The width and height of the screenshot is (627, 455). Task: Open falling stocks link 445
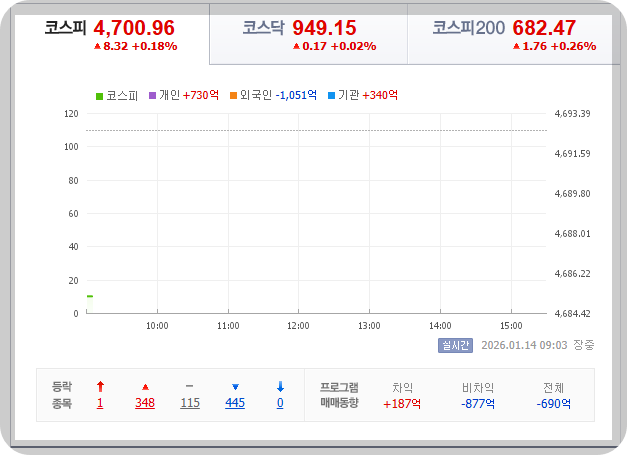click(235, 403)
